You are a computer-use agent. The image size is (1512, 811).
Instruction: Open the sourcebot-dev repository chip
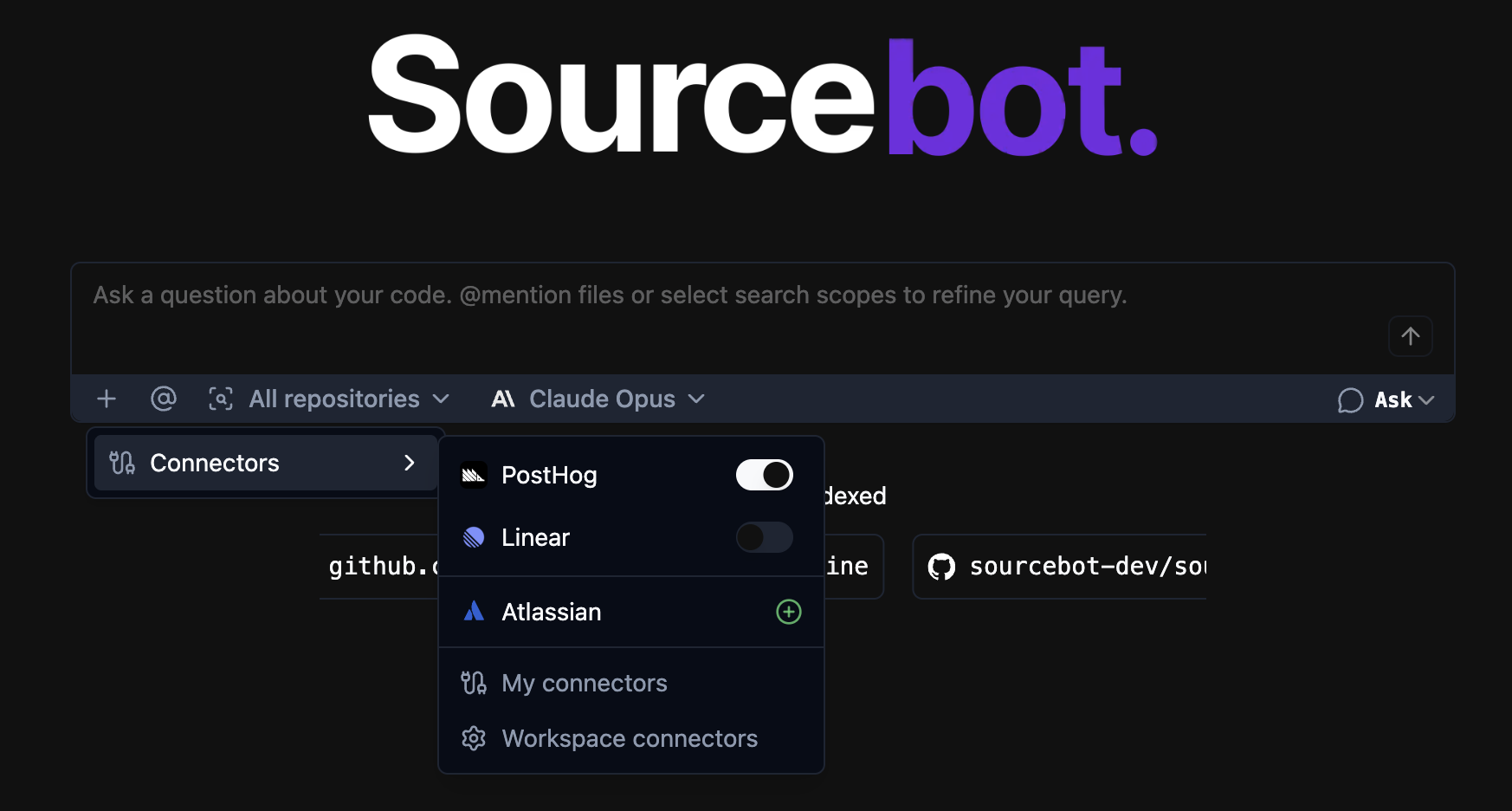(x=1059, y=567)
